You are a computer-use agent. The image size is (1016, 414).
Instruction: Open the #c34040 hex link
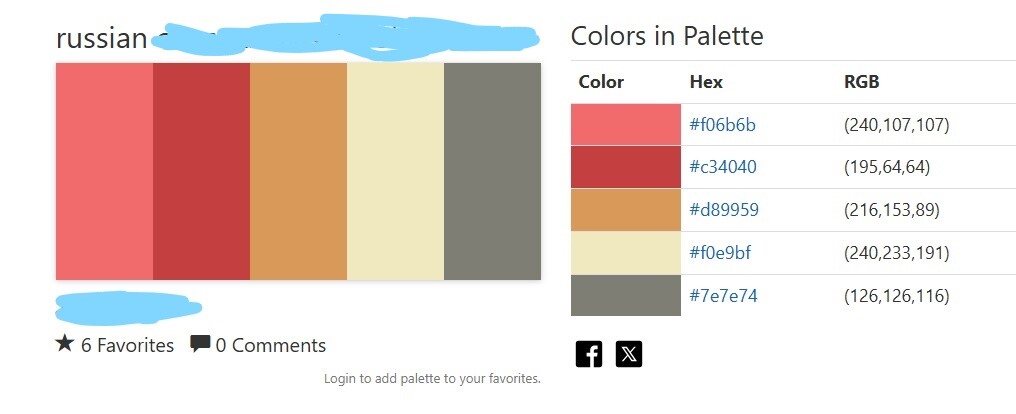click(723, 167)
